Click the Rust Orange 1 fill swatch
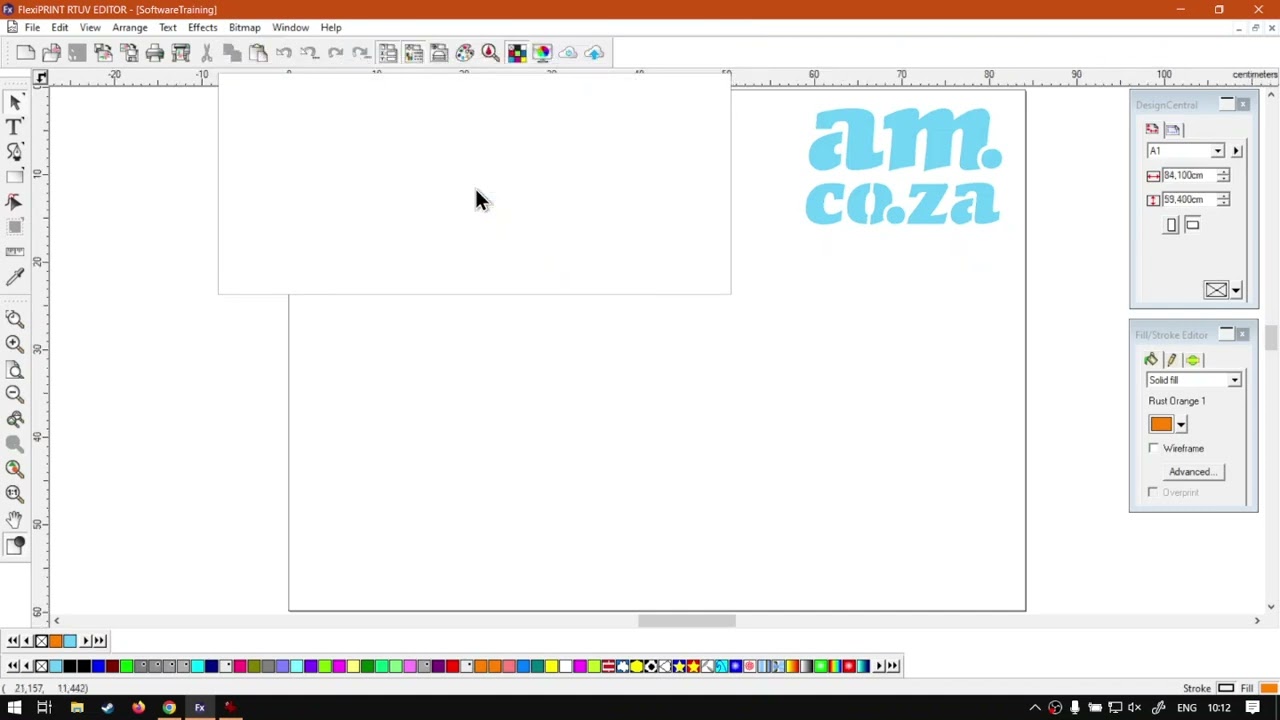Viewport: 1280px width, 720px height. (1161, 424)
